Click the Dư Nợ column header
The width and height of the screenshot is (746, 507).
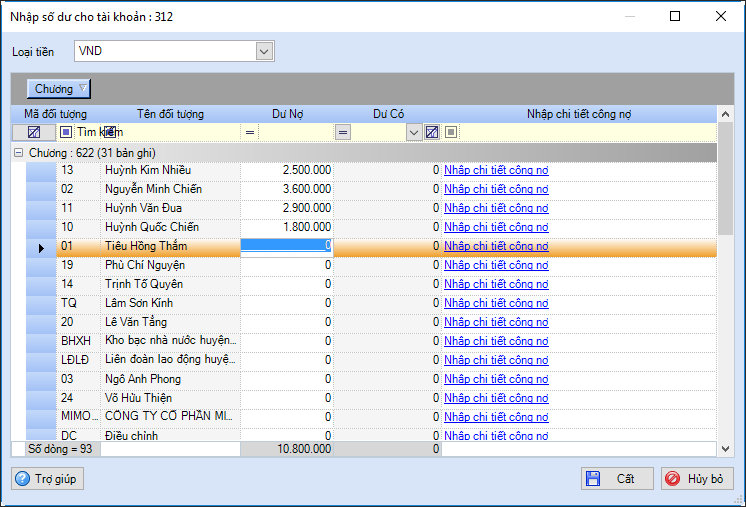pyautogui.click(x=287, y=114)
